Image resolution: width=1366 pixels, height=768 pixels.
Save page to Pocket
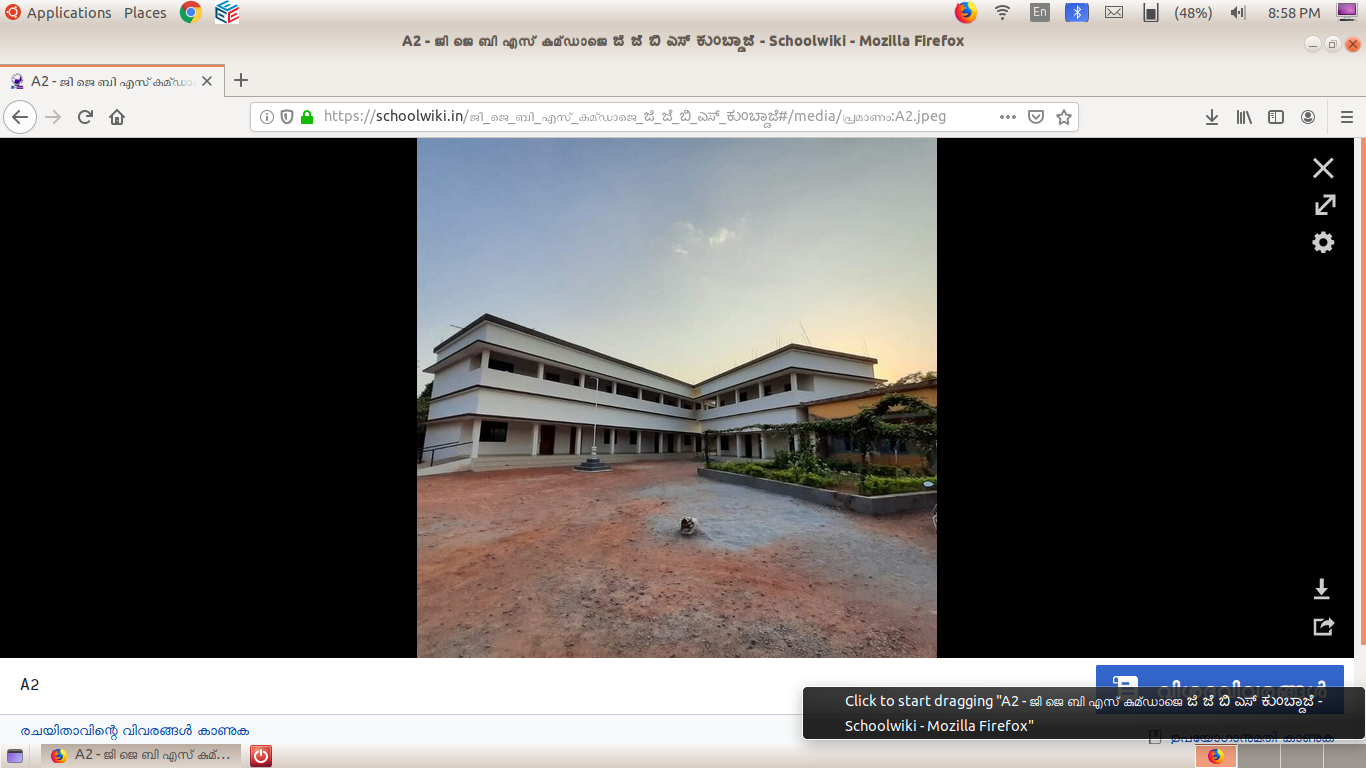1036,117
